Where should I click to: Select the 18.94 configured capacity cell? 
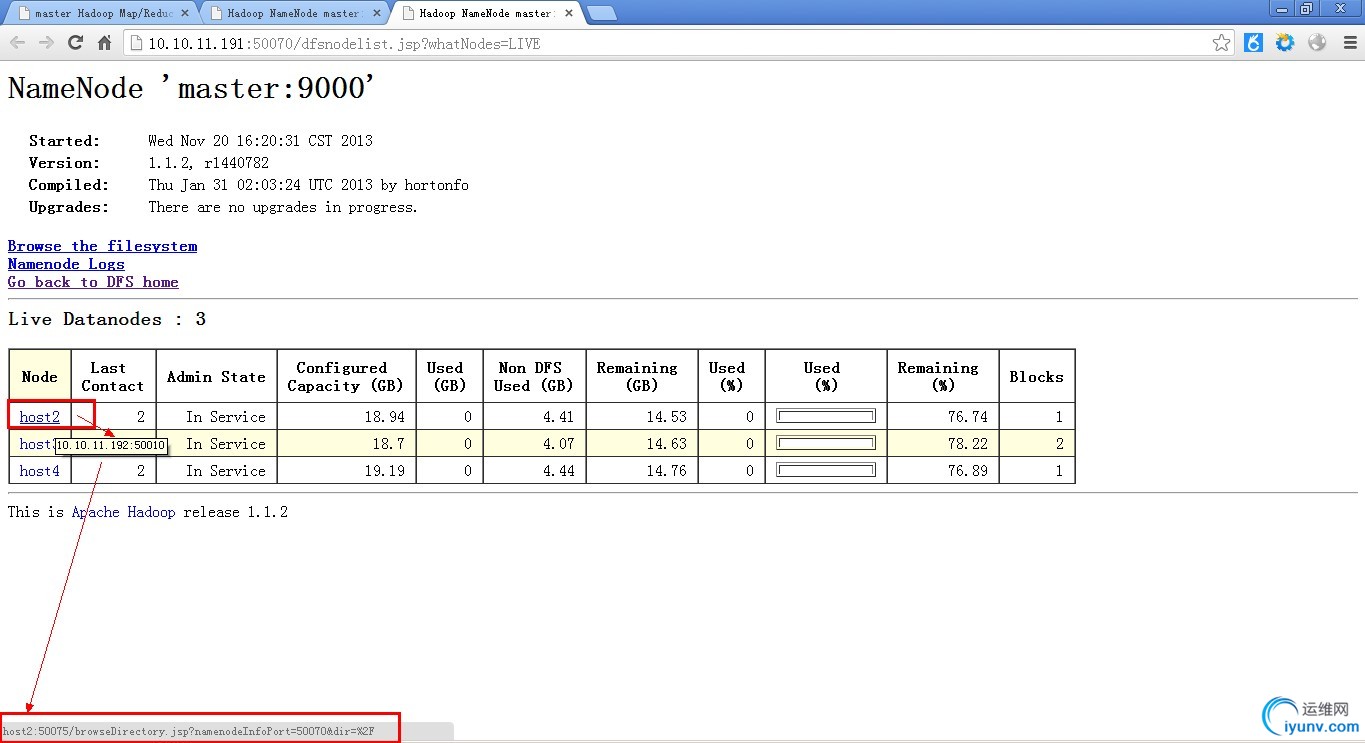[x=346, y=417]
